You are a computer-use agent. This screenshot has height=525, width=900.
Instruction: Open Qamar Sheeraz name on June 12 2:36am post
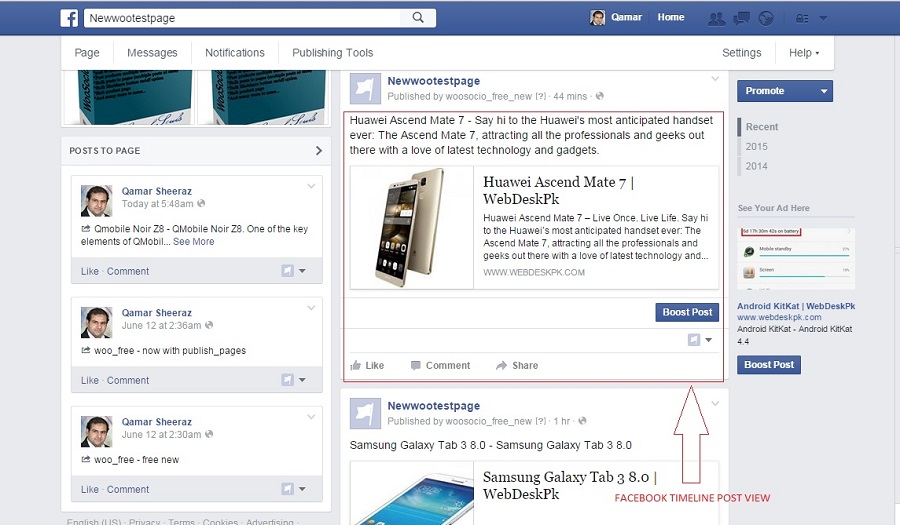point(157,313)
